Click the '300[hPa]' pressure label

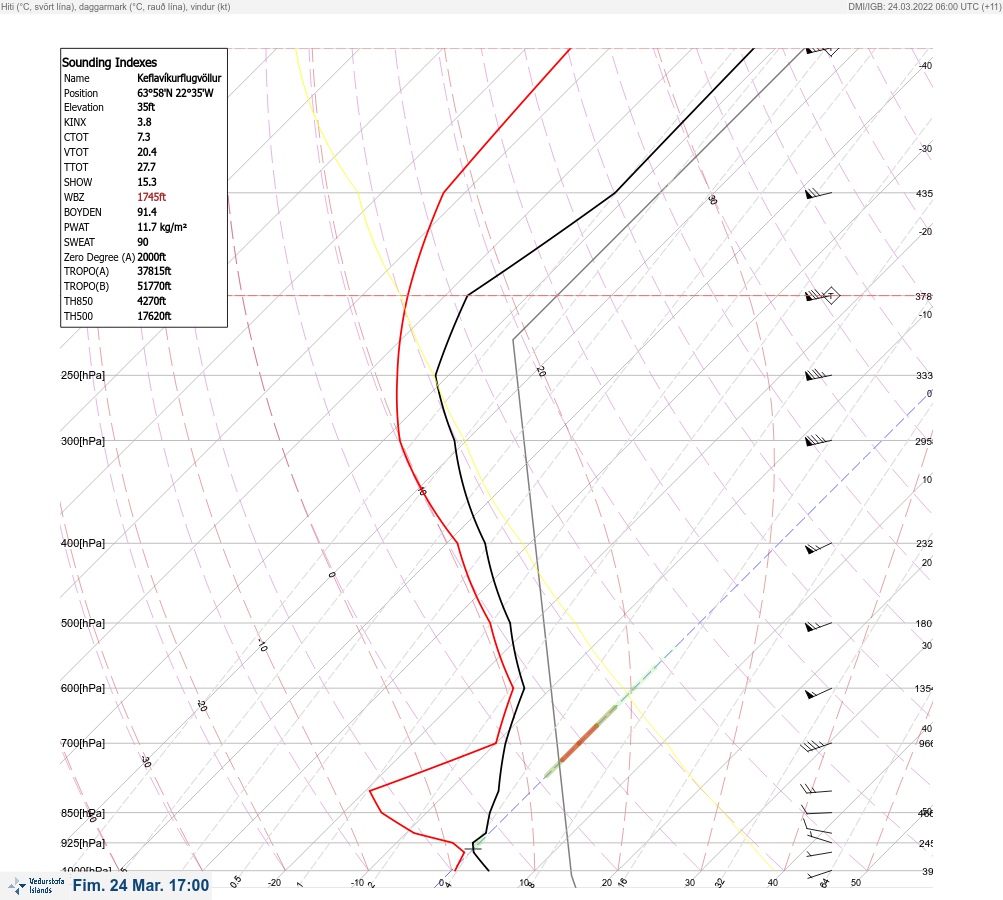coord(83,441)
